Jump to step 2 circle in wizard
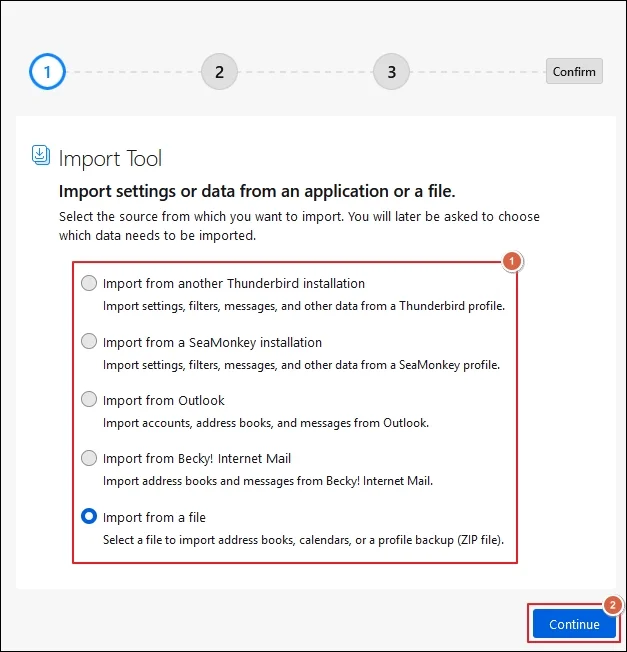This screenshot has height=652, width=627. [219, 72]
